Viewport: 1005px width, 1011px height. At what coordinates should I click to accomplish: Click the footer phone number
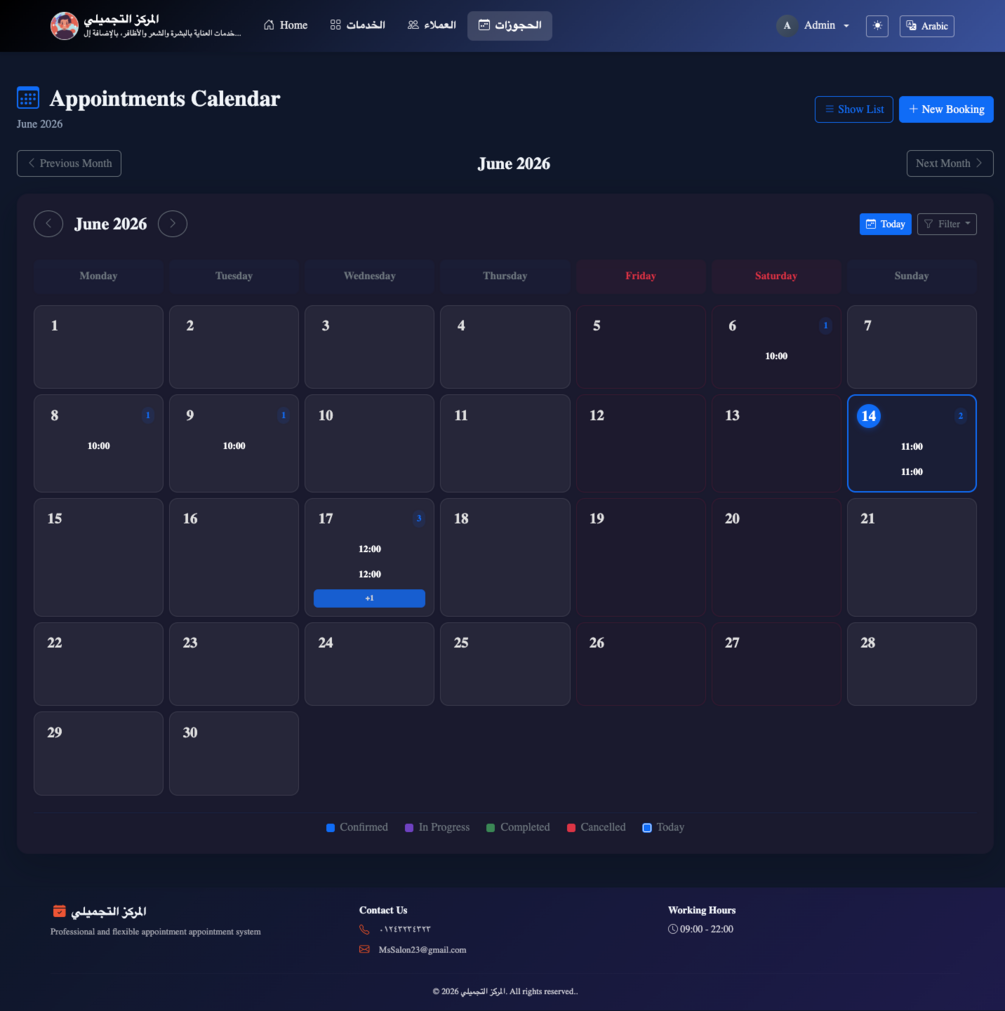pos(405,929)
